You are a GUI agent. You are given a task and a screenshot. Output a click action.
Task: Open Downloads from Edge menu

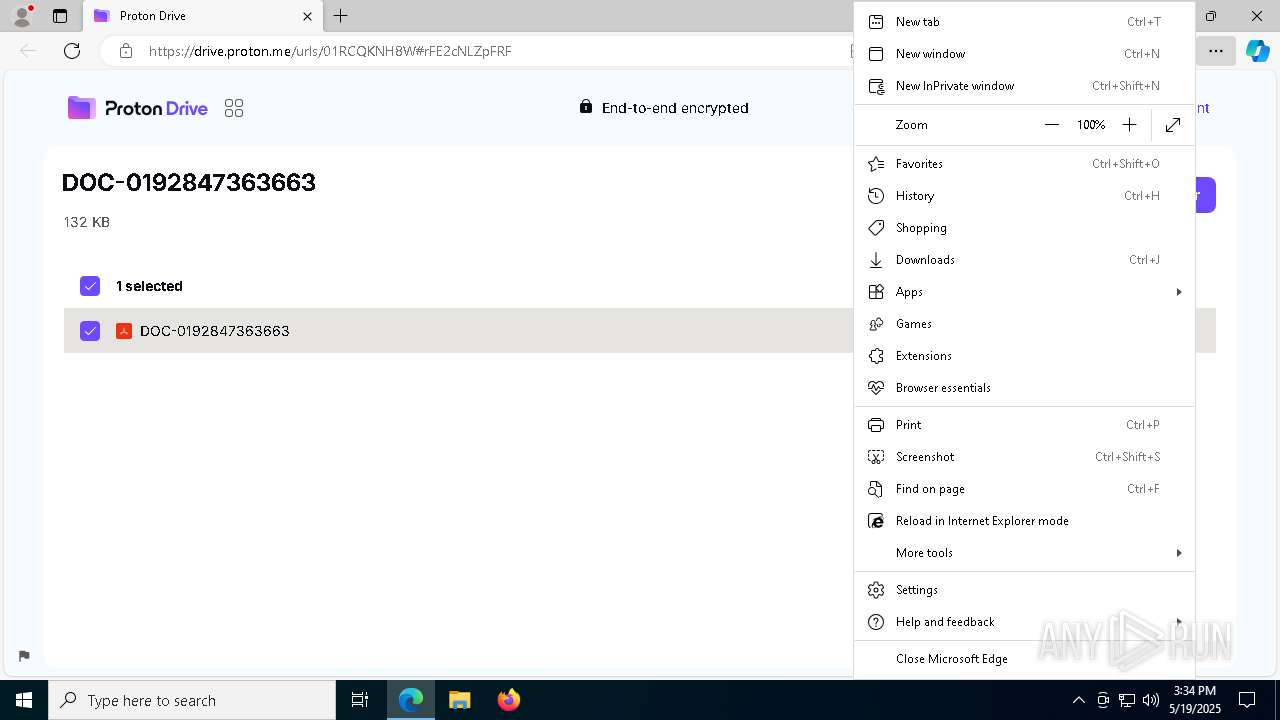click(x=1024, y=260)
